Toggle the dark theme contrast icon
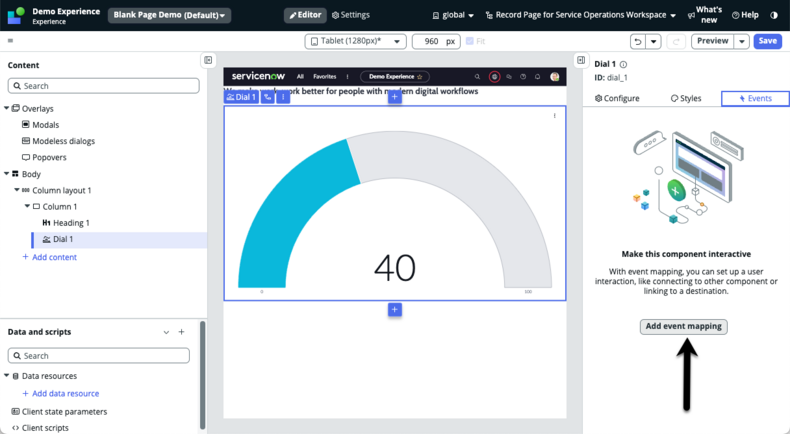This screenshot has height=434, width=790. [774, 15]
